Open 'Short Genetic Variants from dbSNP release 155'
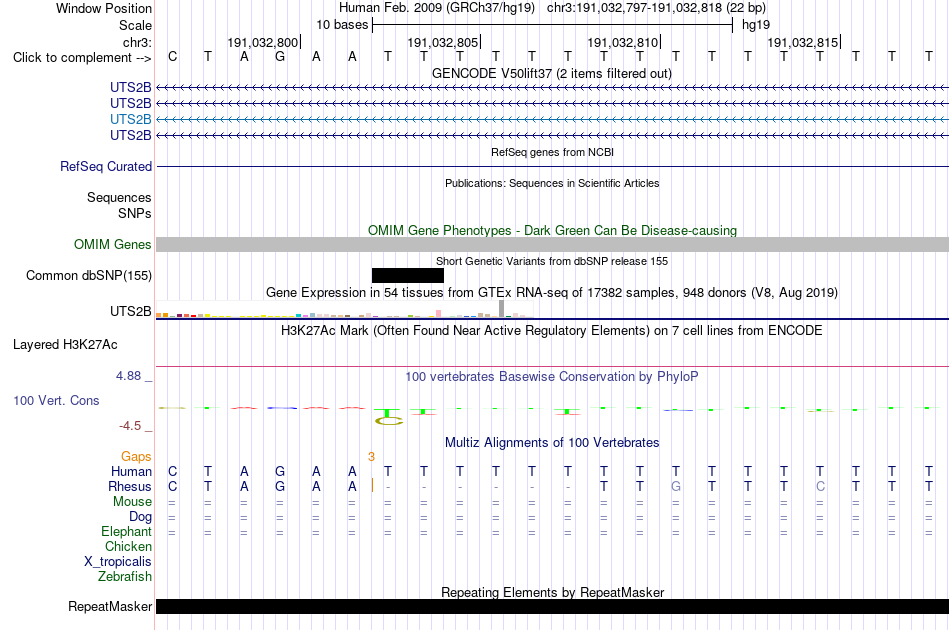 (x=552, y=261)
